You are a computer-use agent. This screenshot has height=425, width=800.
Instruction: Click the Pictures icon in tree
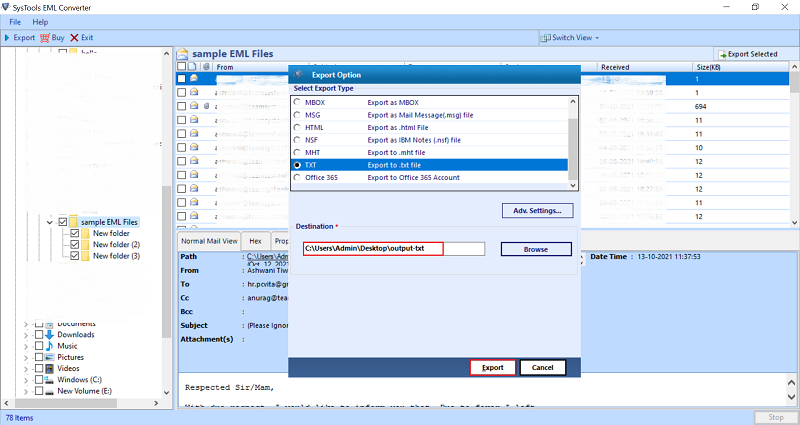(x=49, y=357)
